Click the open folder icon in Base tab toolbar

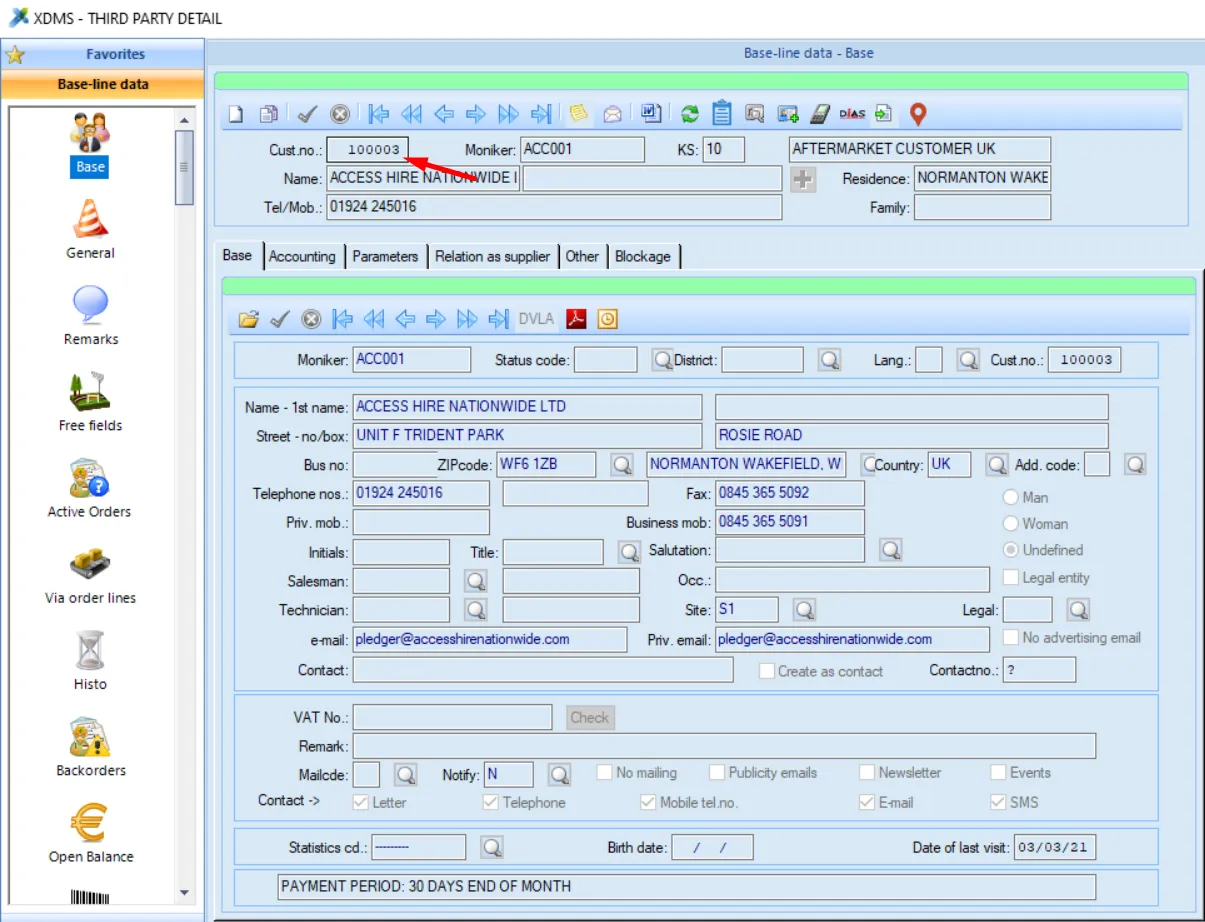click(x=249, y=320)
